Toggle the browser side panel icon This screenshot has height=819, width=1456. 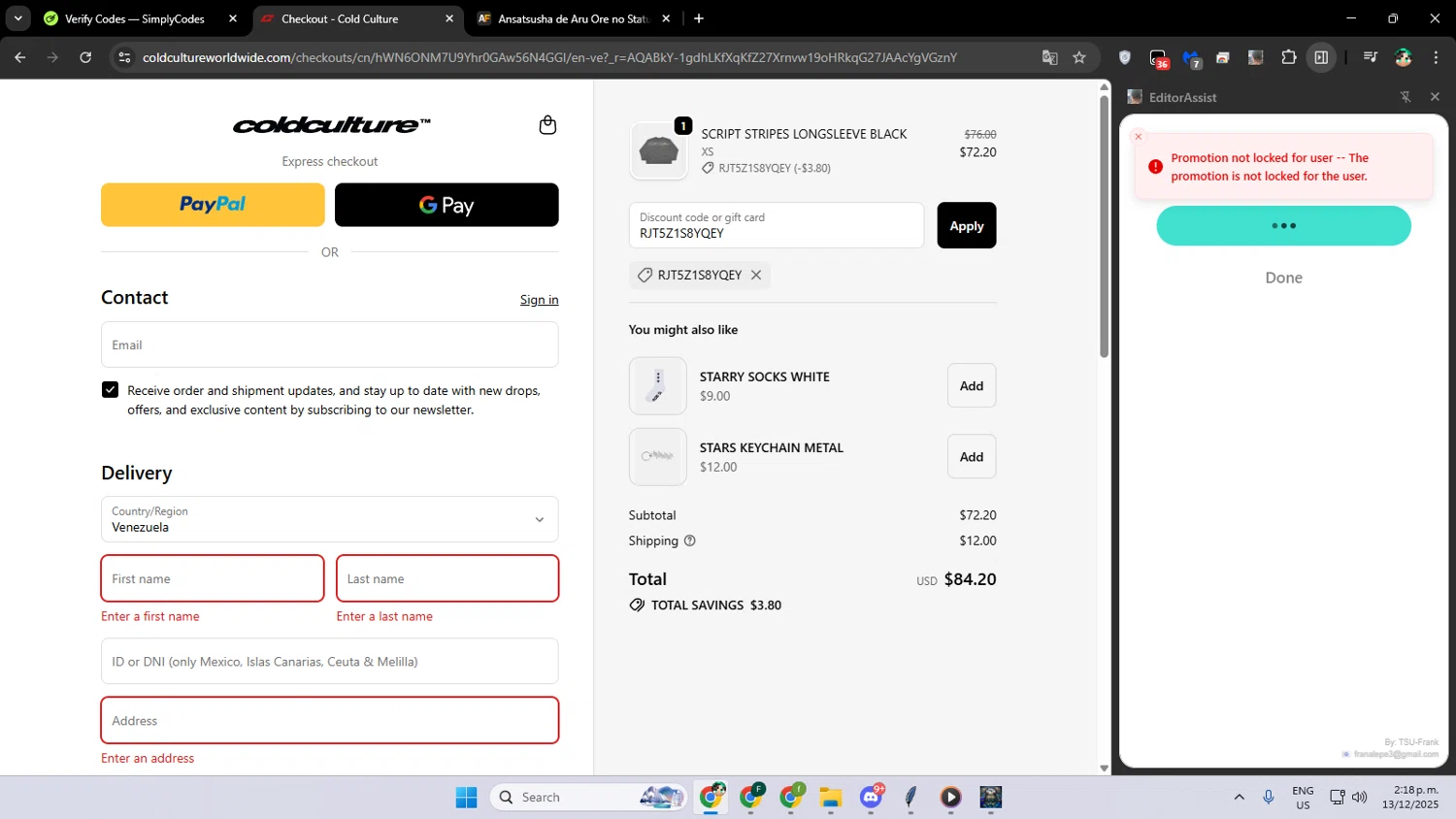(x=1321, y=57)
